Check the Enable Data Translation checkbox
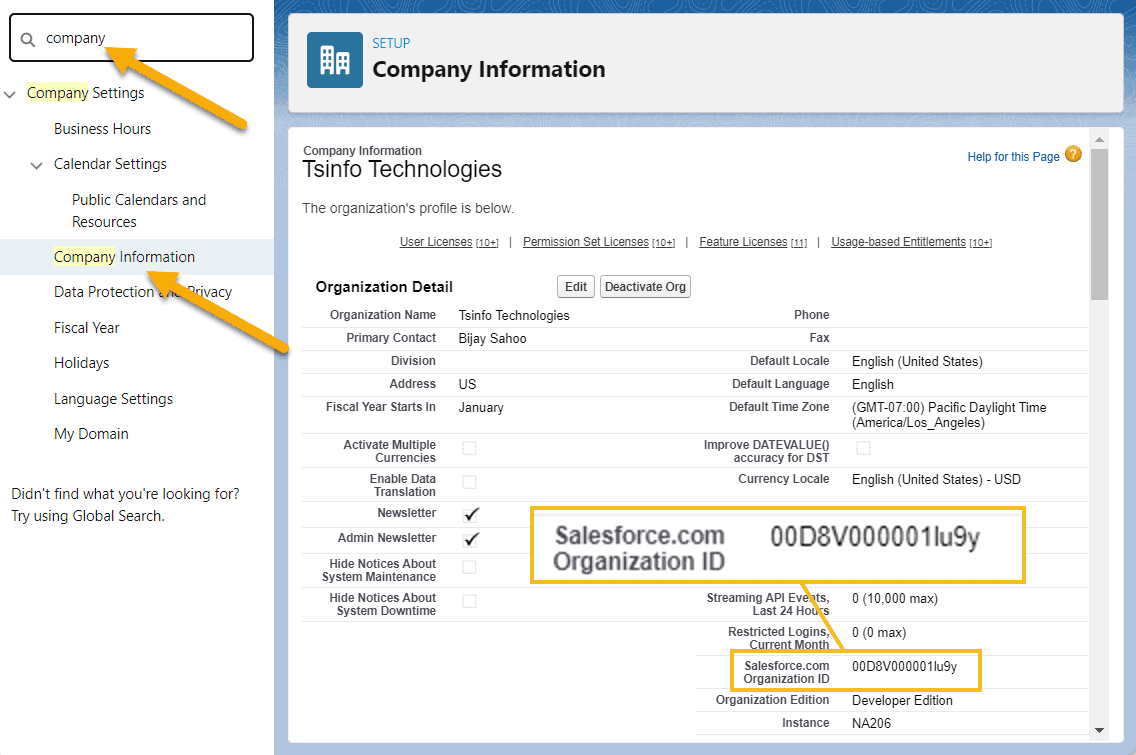Screen dimensions: 1136x755 [469, 479]
